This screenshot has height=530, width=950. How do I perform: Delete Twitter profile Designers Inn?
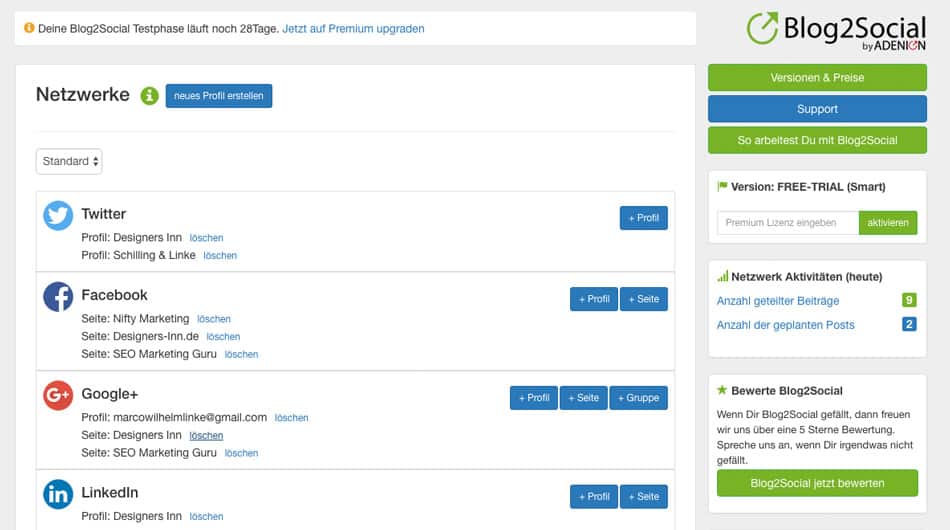[206, 238]
